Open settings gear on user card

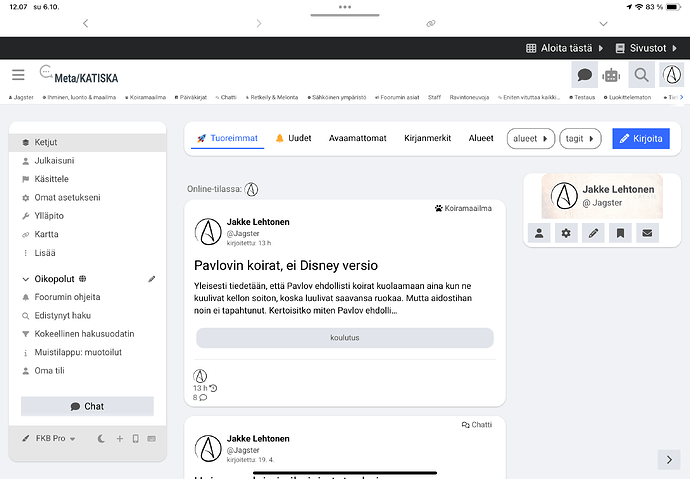[x=566, y=233]
